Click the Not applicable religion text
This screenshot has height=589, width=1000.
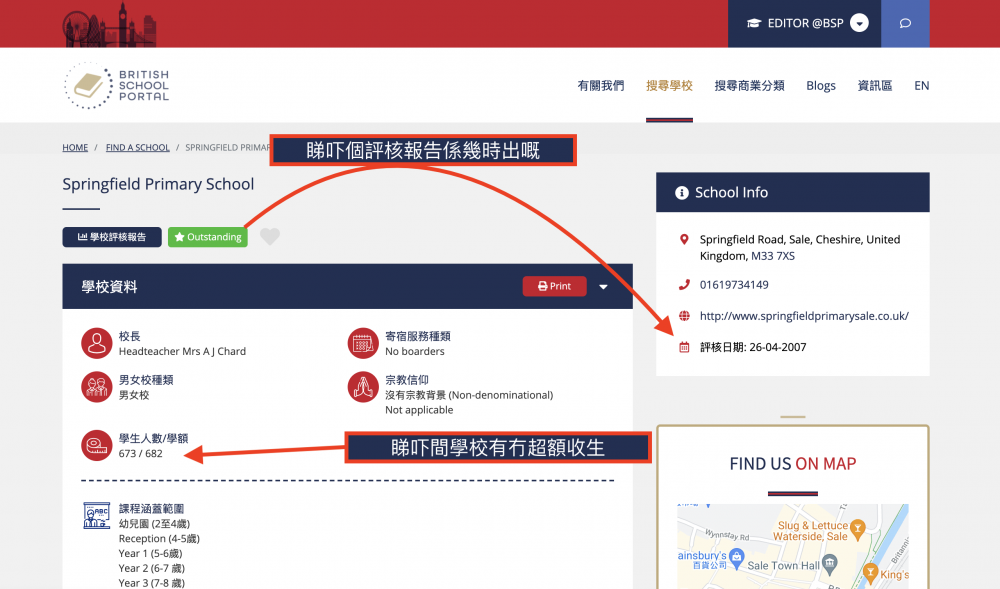(x=419, y=410)
